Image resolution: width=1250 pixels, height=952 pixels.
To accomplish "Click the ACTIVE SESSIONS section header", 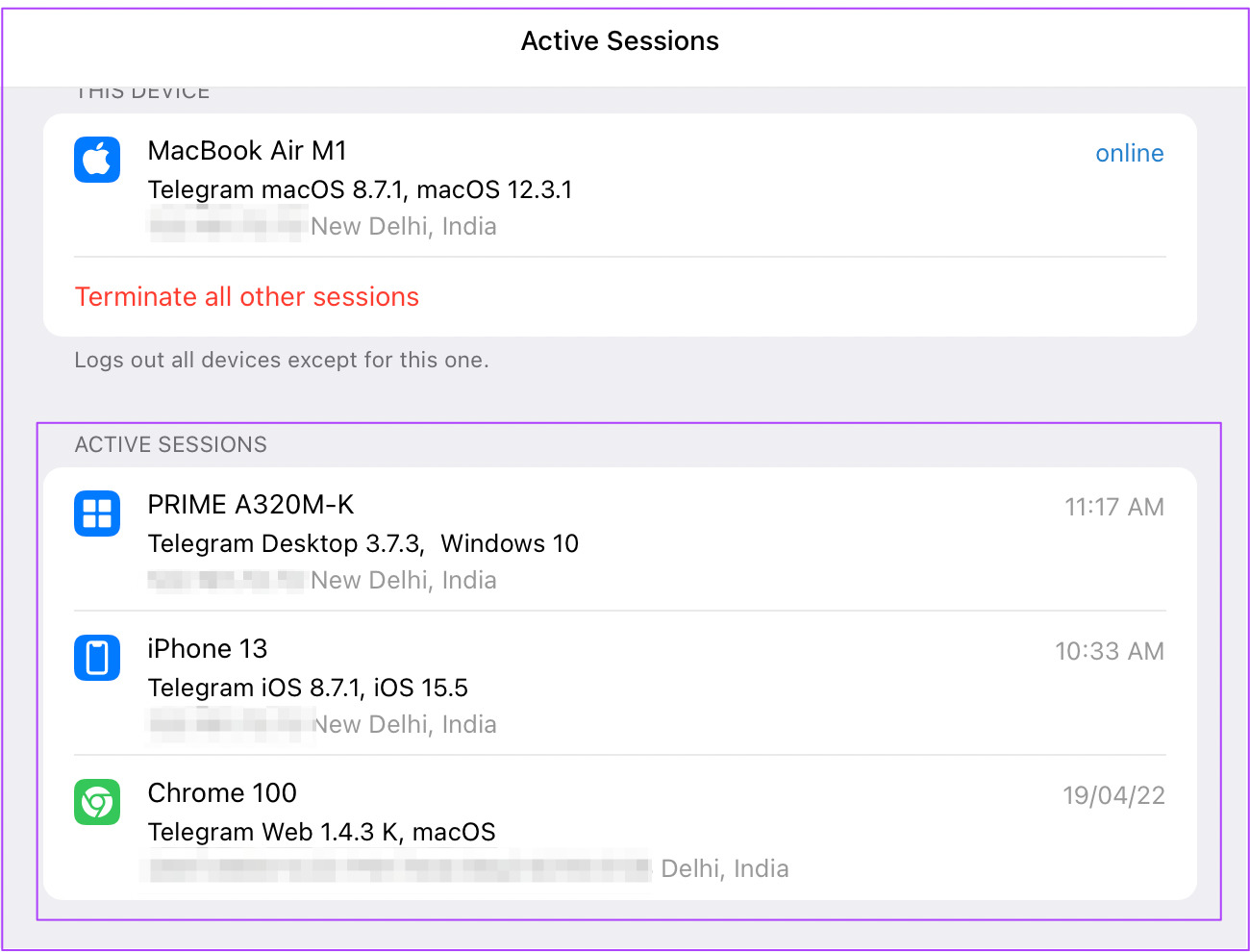I will [x=171, y=445].
